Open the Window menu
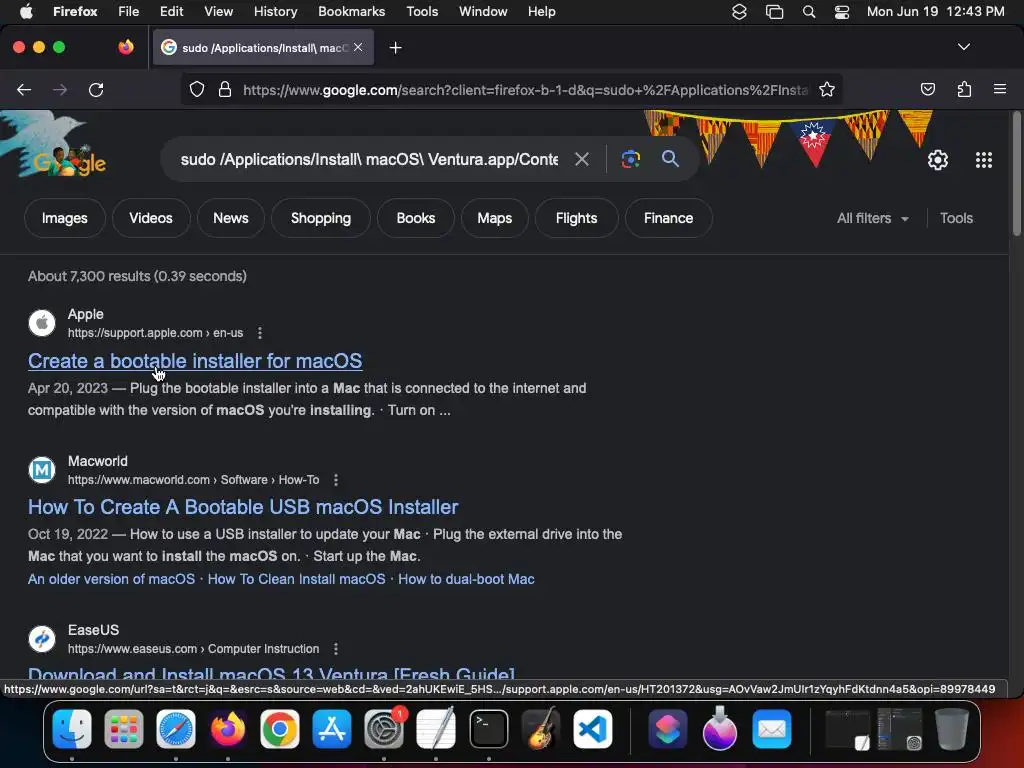This screenshot has height=768, width=1024. tap(483, 12)
